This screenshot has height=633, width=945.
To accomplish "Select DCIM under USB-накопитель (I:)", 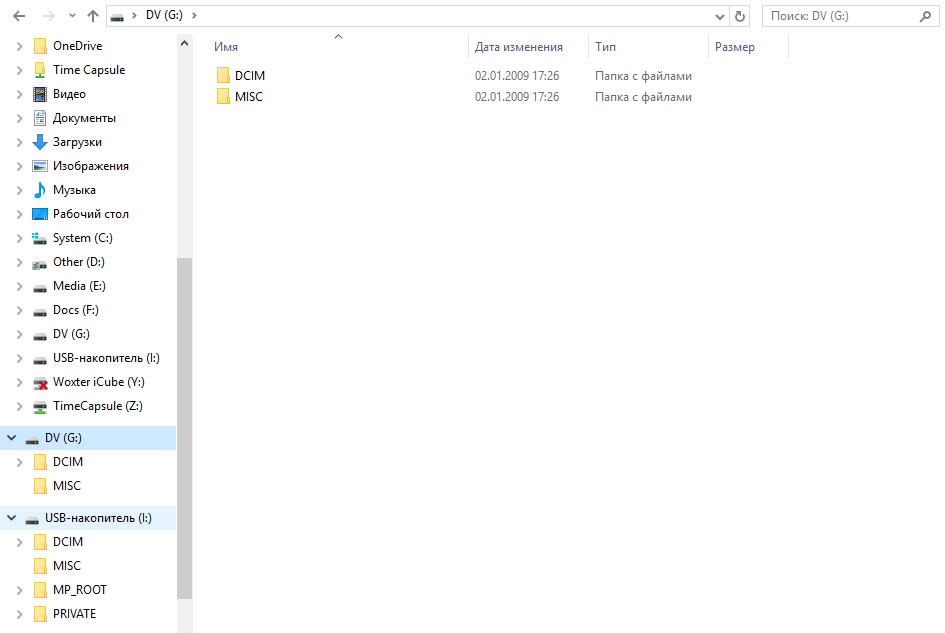I will [68, 542].
